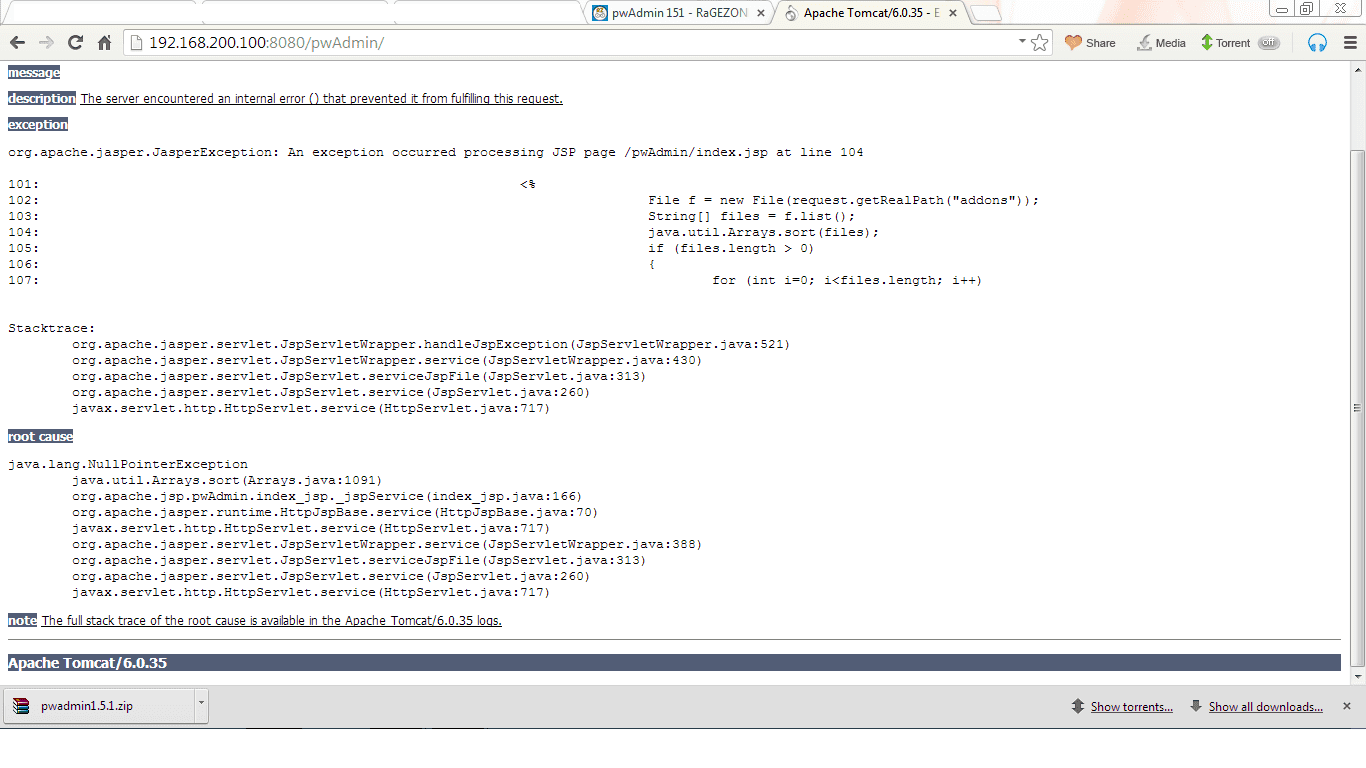Click the pwAdmin tab favicon
1366x768 pixels.
(600, 13)
